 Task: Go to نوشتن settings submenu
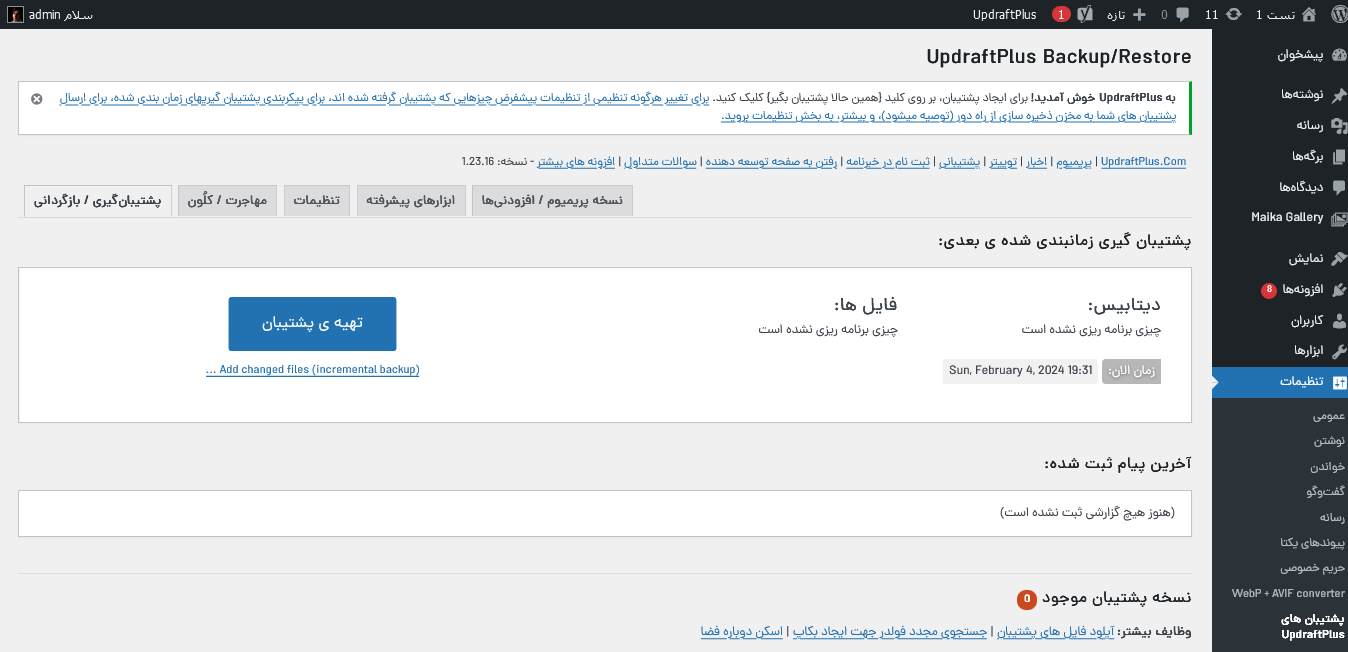point(1330,440)
